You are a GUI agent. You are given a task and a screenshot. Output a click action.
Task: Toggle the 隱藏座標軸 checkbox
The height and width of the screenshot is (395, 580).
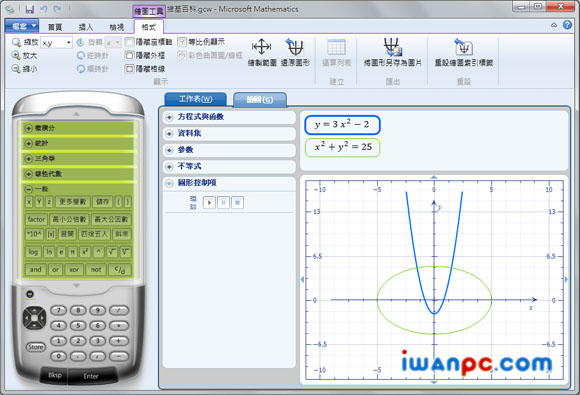tap(129, 42)
